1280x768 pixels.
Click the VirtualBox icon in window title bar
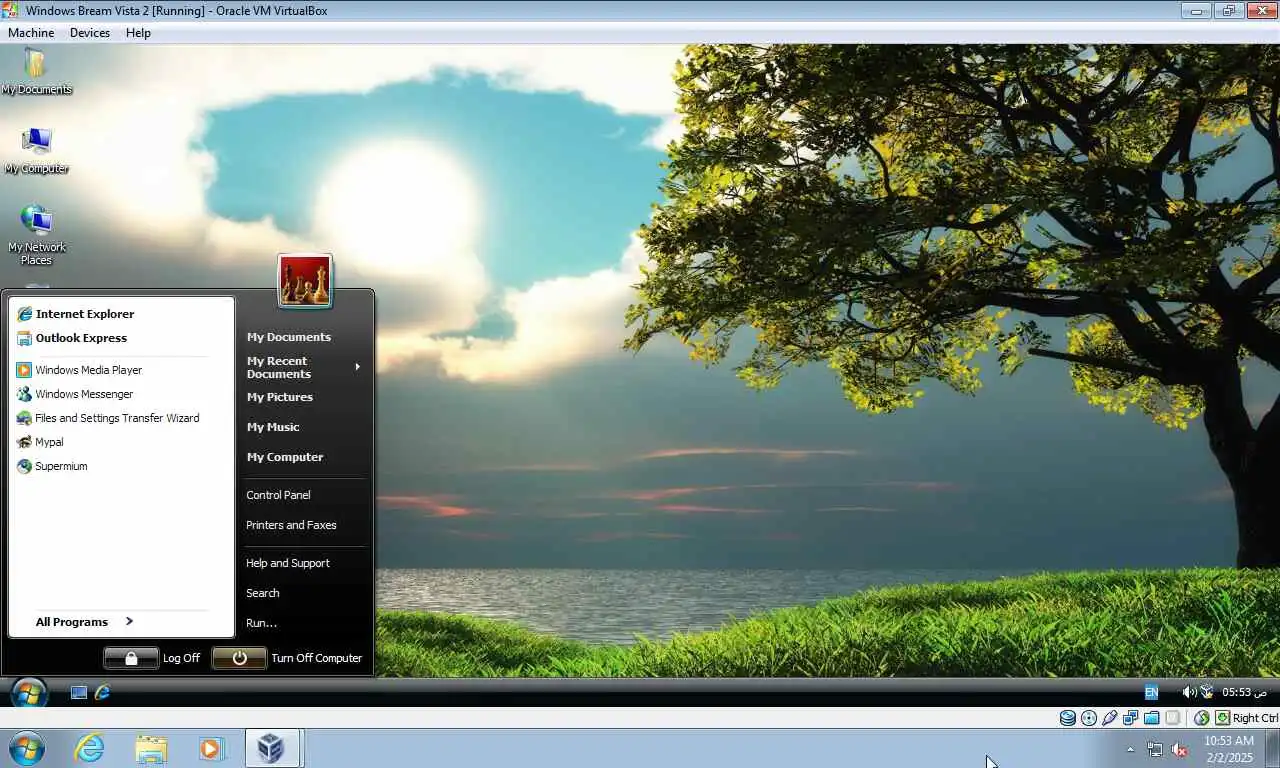pos(11,10)
